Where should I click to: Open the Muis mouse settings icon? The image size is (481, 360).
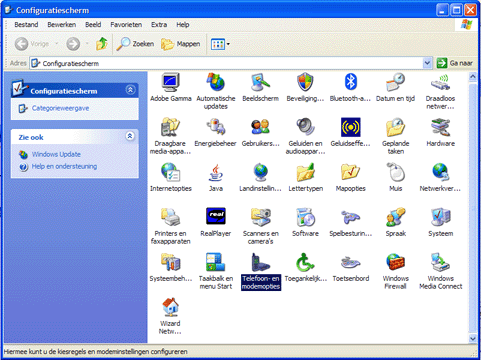pos(395,172)
